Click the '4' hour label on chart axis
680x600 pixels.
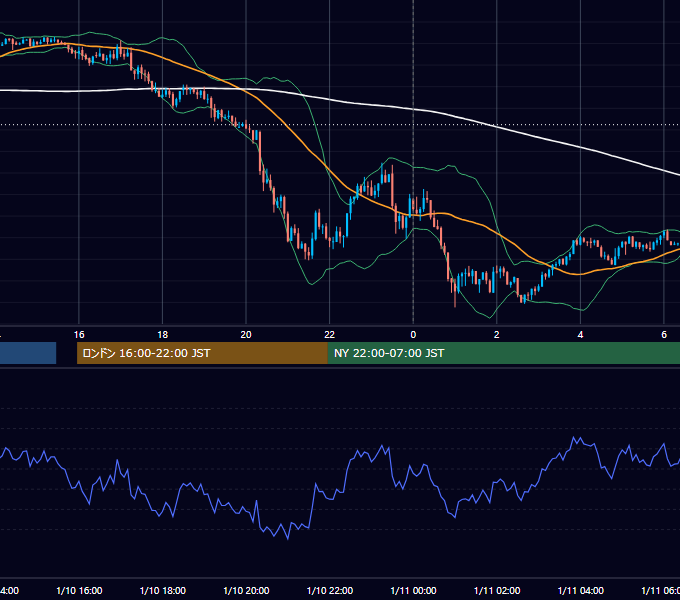[580, 335]
